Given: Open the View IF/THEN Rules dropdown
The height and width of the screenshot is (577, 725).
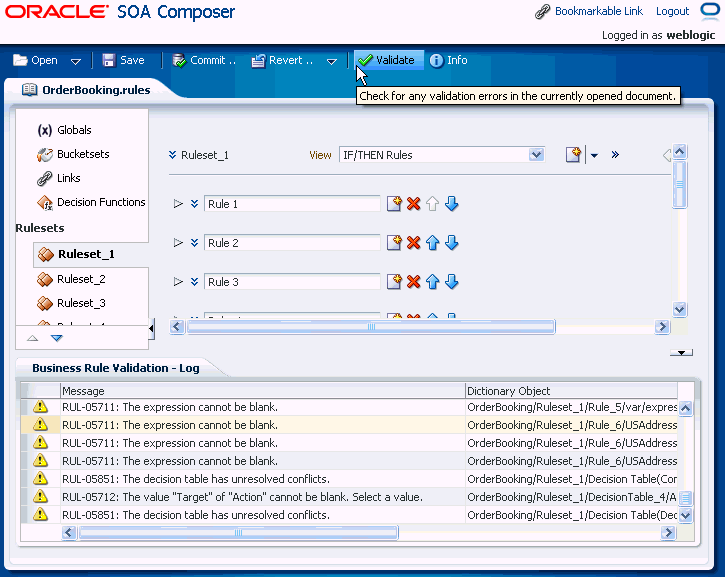Looking at the screenshot, I should coord(536,154).
